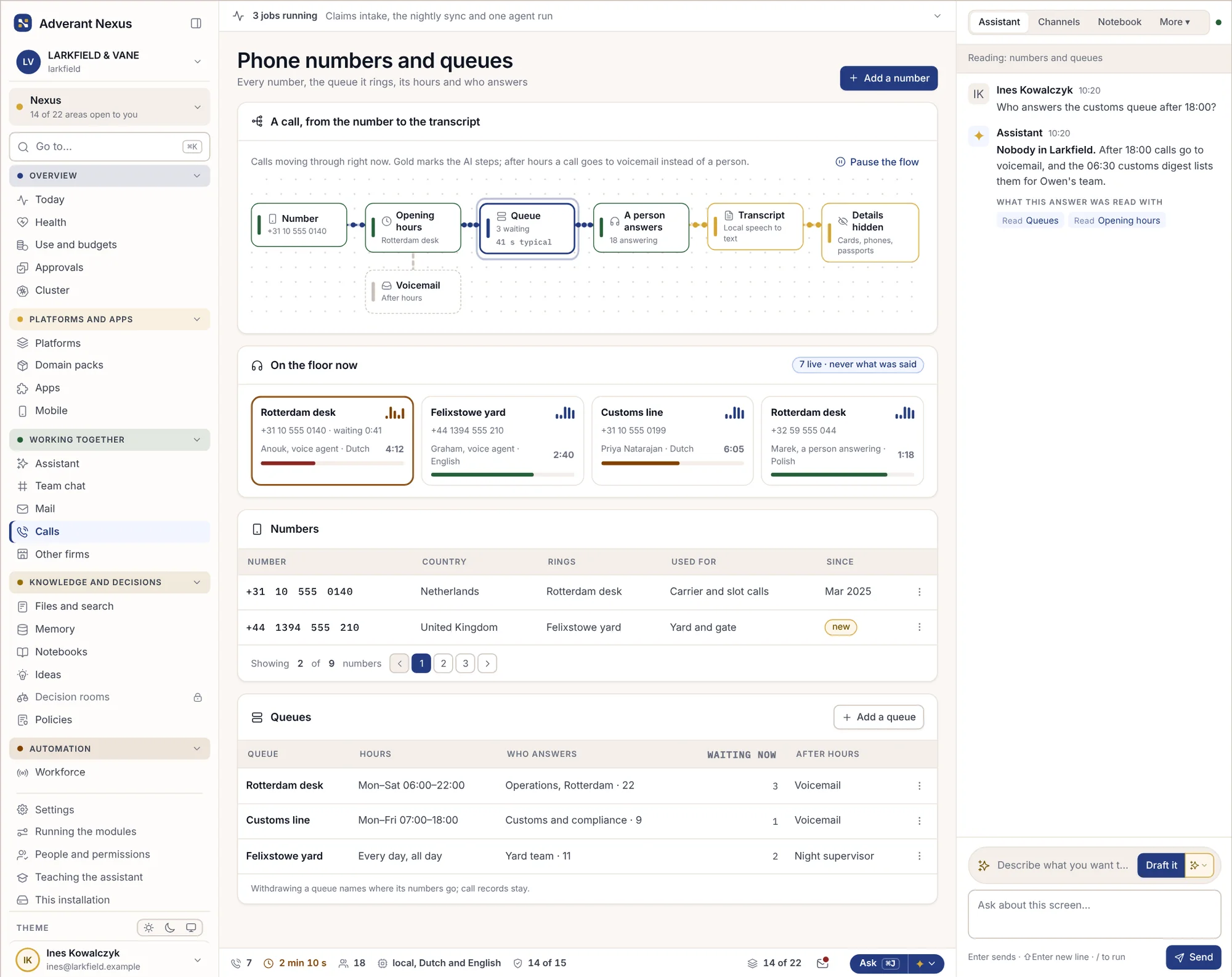This screenshot has width=1232, height=977.
Task: Open the mail notification icon in status bar
Action: [823, 963]
